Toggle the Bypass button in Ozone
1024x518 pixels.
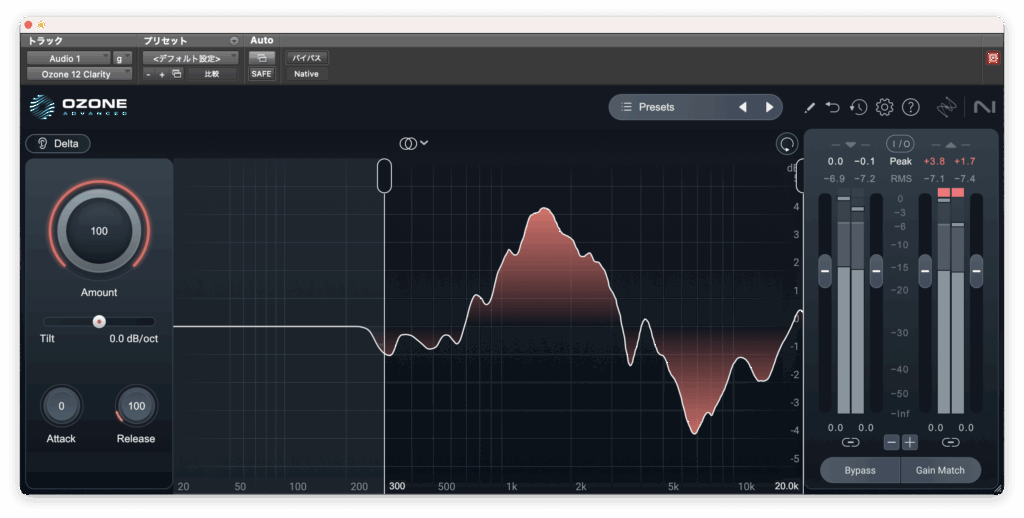point(859,470)
